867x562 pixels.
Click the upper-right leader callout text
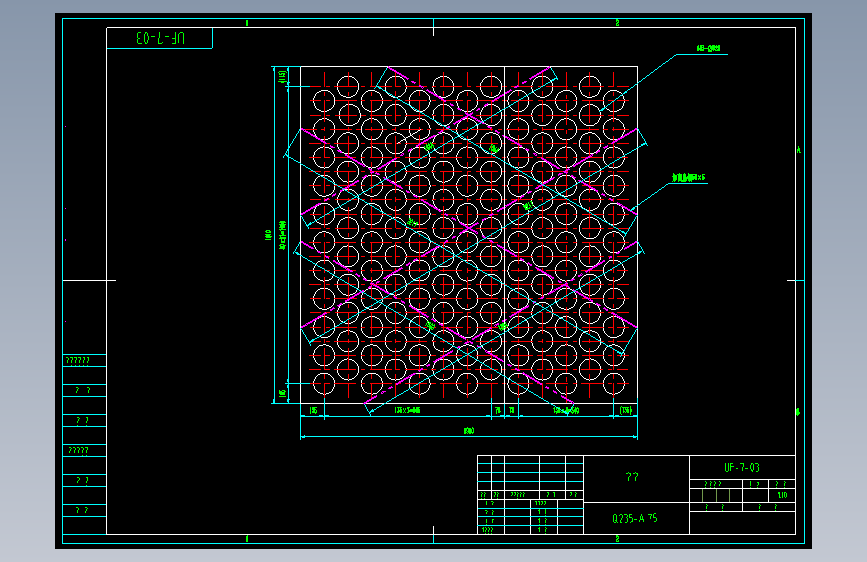click(x=708, y=49)
